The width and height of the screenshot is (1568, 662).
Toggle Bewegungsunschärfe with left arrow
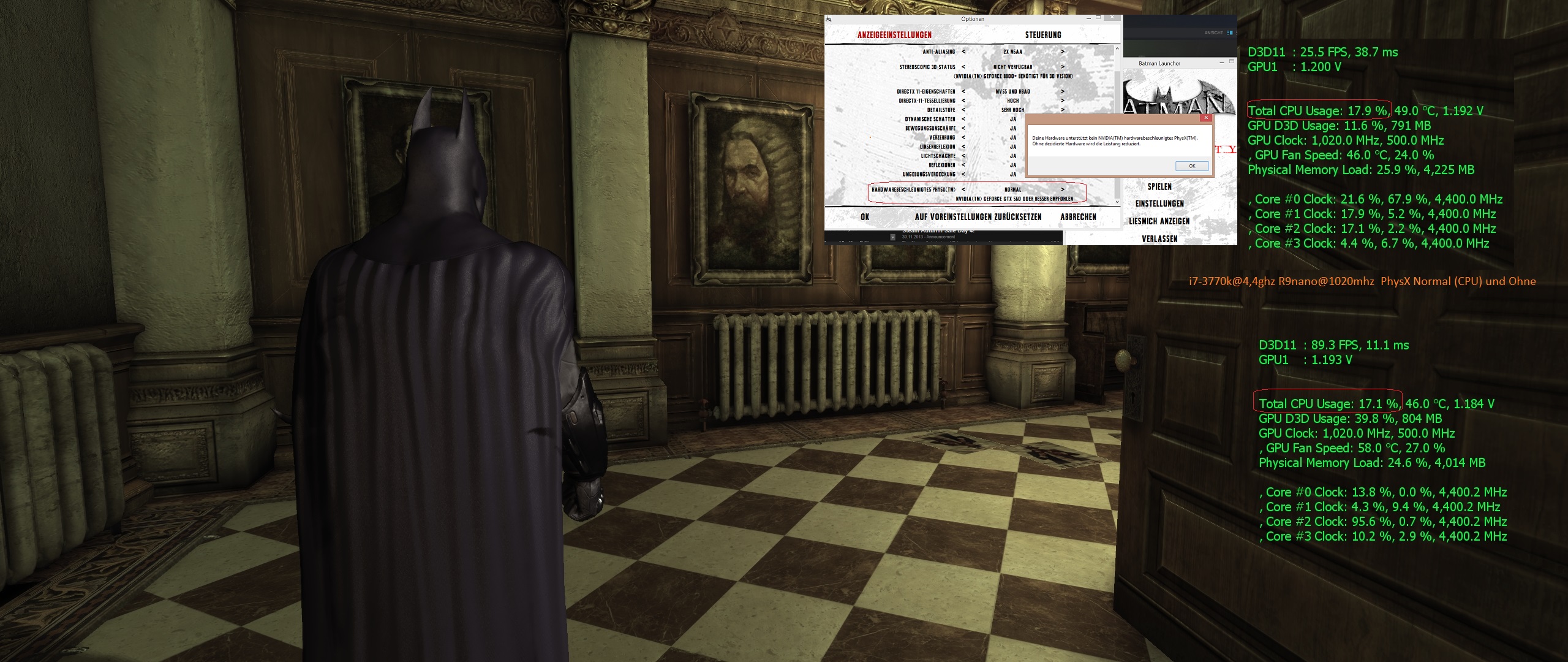[x=963, y=128]
